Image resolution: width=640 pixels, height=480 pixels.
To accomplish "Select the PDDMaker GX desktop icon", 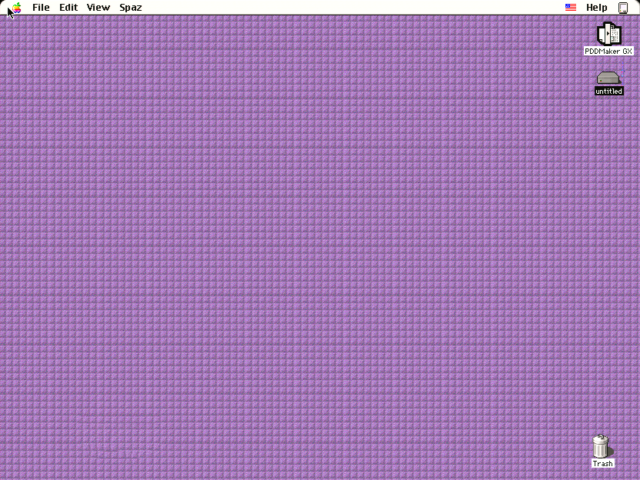I will [609, 33].
